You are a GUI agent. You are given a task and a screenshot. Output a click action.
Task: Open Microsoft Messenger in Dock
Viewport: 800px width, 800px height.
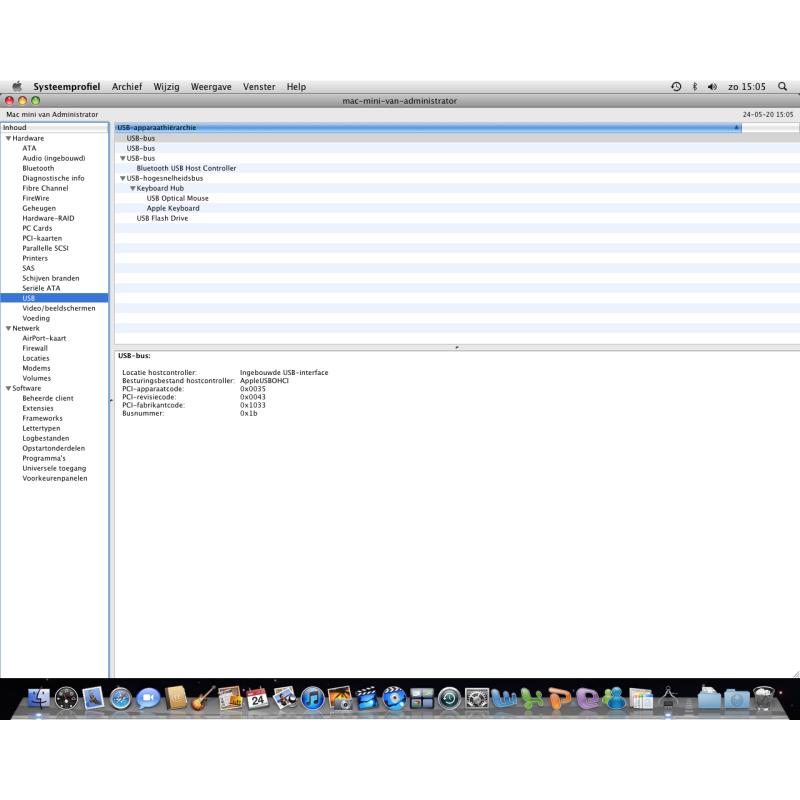coord(614,698)
